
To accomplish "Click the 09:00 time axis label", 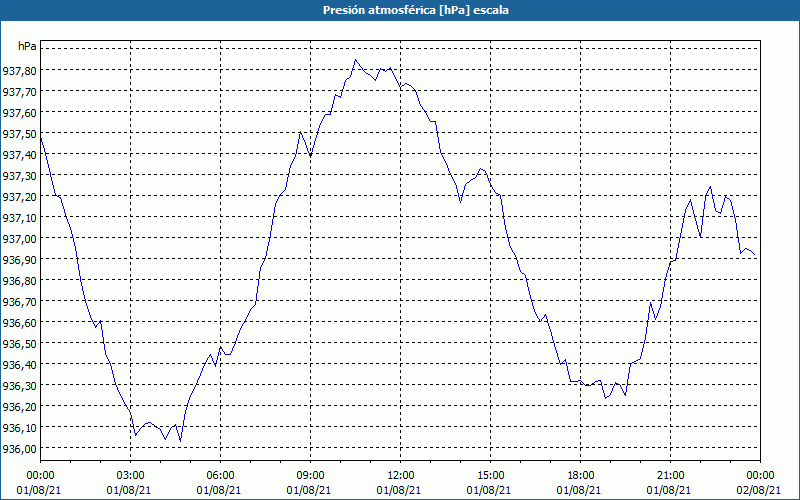I will [x=310, y=476].
